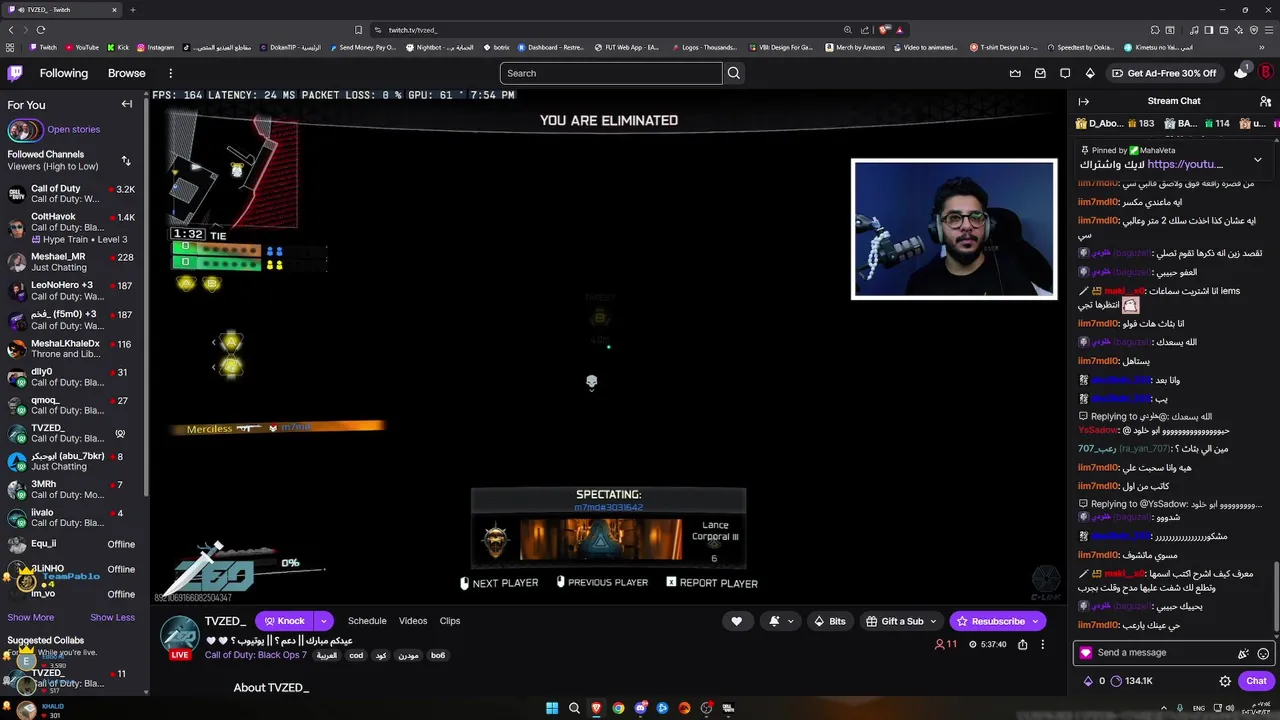Open the pinned YouTube link in chat
Screen dimensions: 1280x720
1185,164
